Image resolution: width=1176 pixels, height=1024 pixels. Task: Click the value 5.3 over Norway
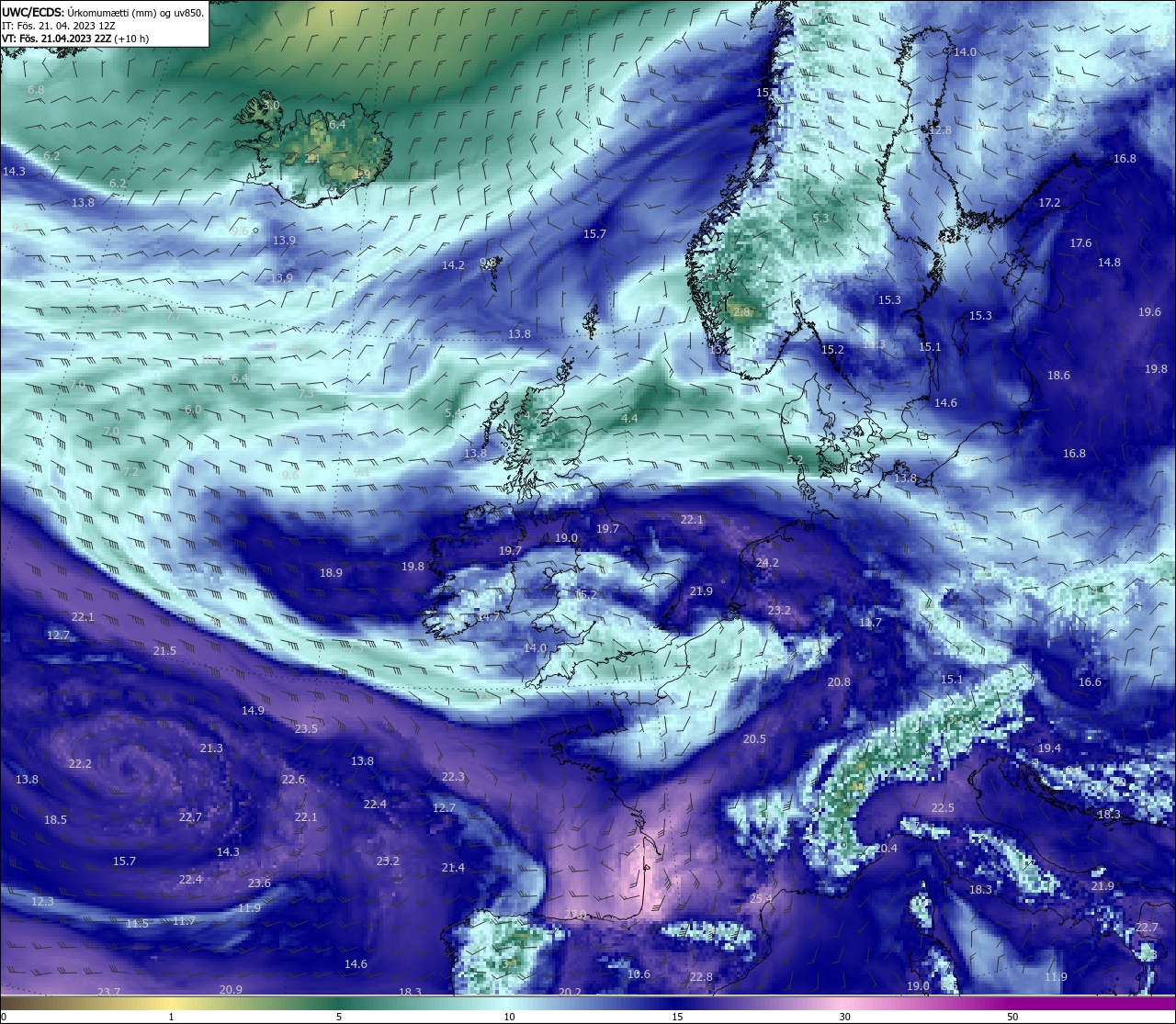pos(821,219)
